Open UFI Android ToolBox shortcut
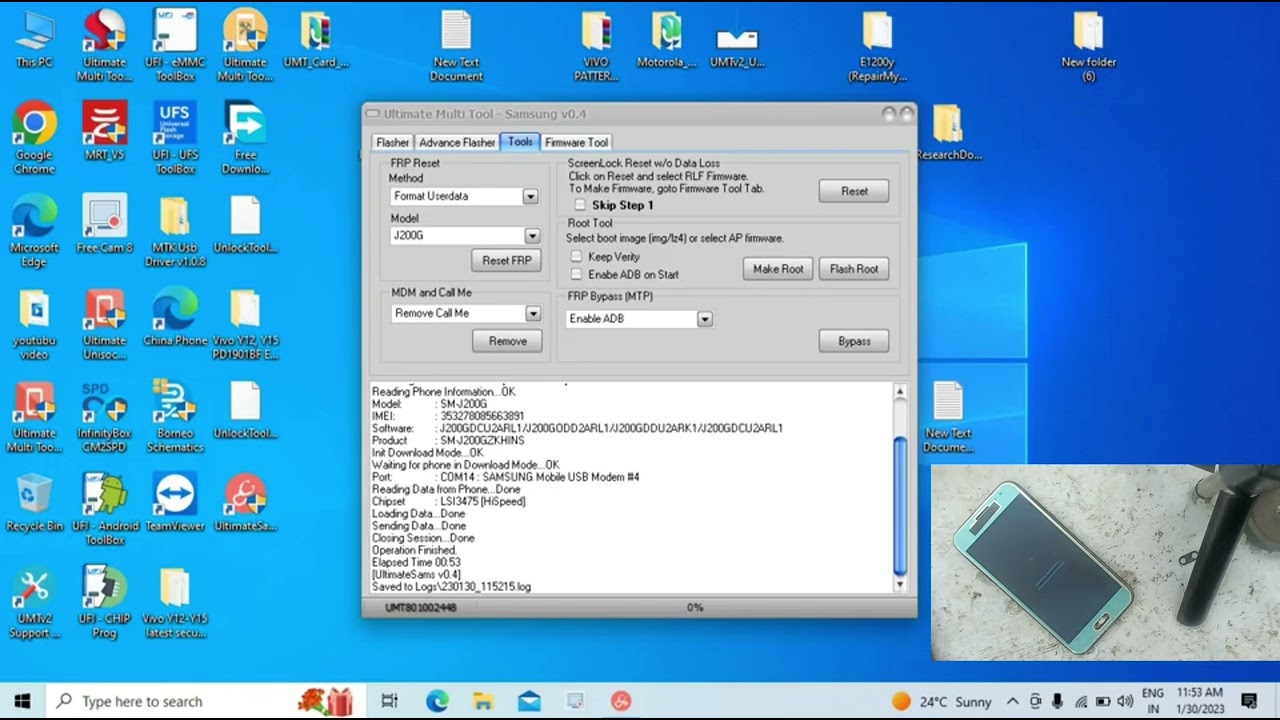 (105, 510)
